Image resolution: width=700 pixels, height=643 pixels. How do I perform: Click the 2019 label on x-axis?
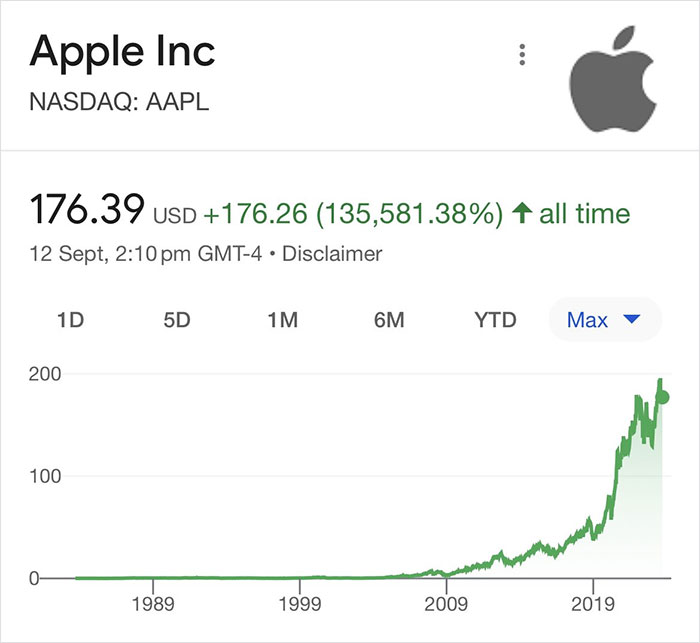tap(592, 605)
